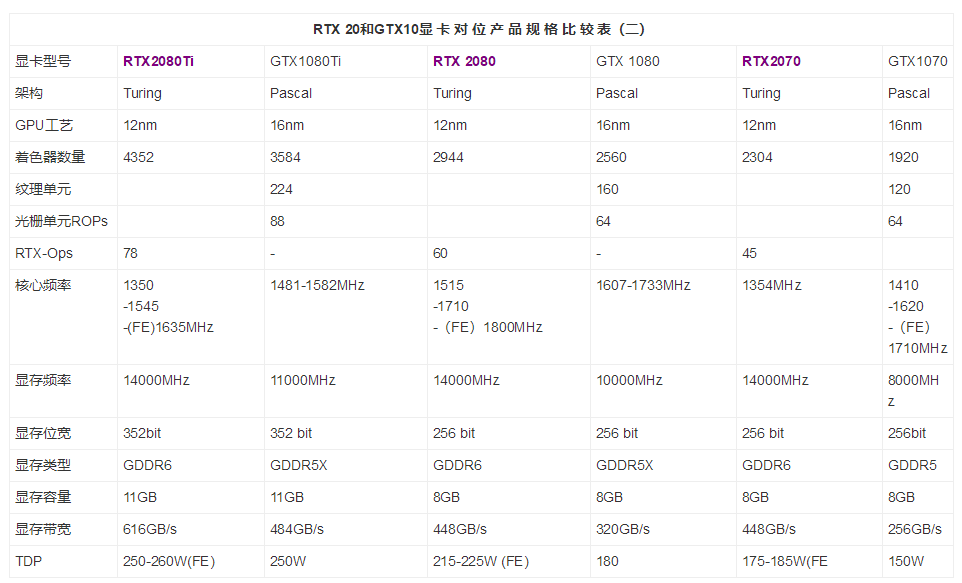
Task: Select the shader count value 1920
Action: click(903, 157)
